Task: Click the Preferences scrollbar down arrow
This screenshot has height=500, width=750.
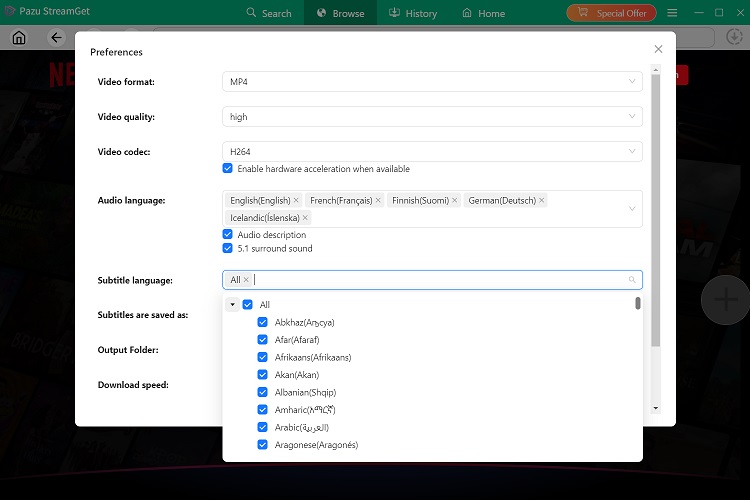Action: 656,408
